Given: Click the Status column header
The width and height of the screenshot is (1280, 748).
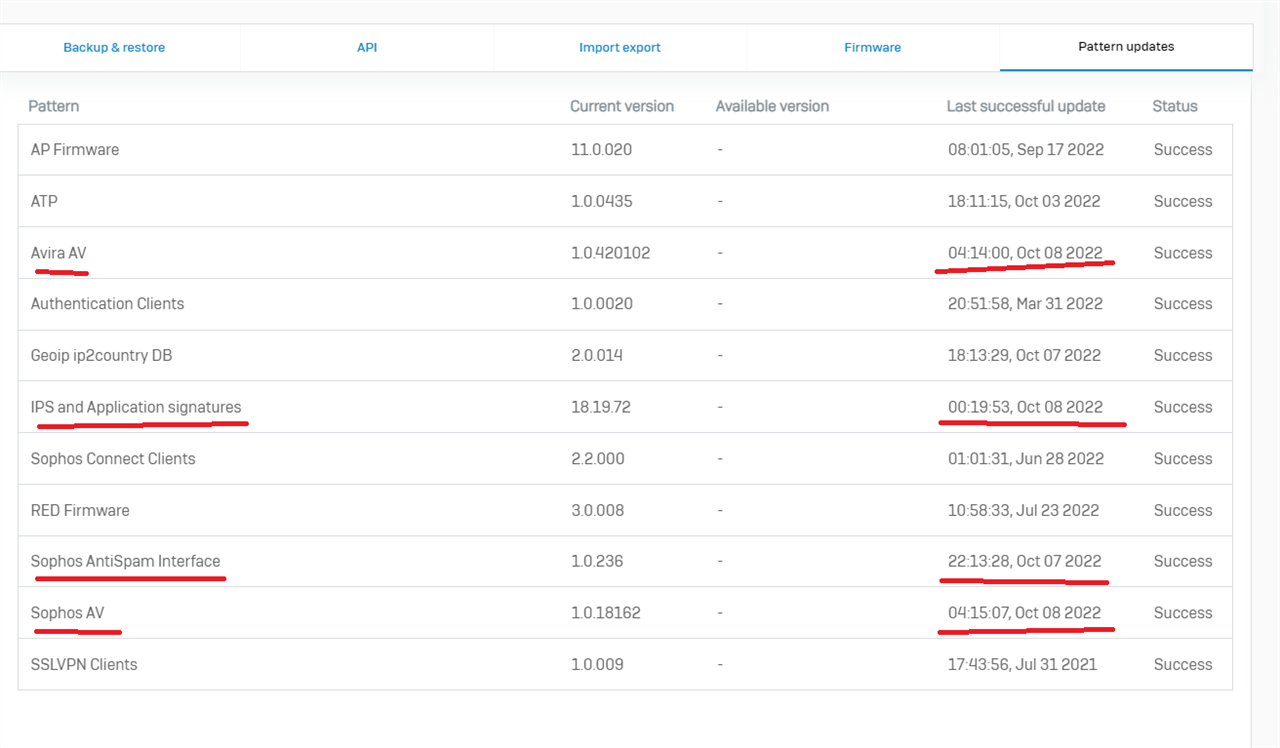Looking at the screenshot, I should [x=1175, y=106].
